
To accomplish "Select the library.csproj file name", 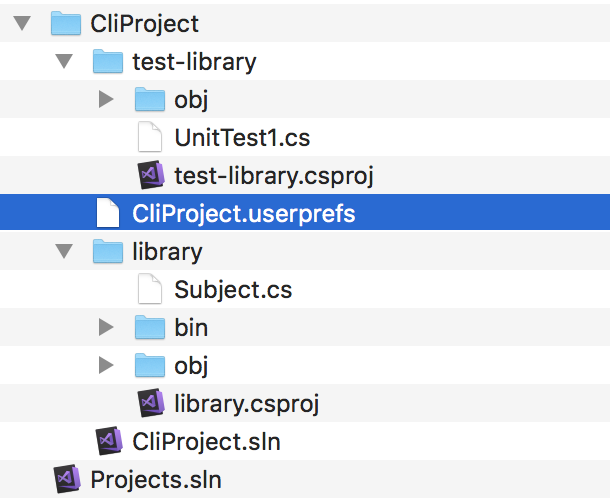I will [246, 403].
